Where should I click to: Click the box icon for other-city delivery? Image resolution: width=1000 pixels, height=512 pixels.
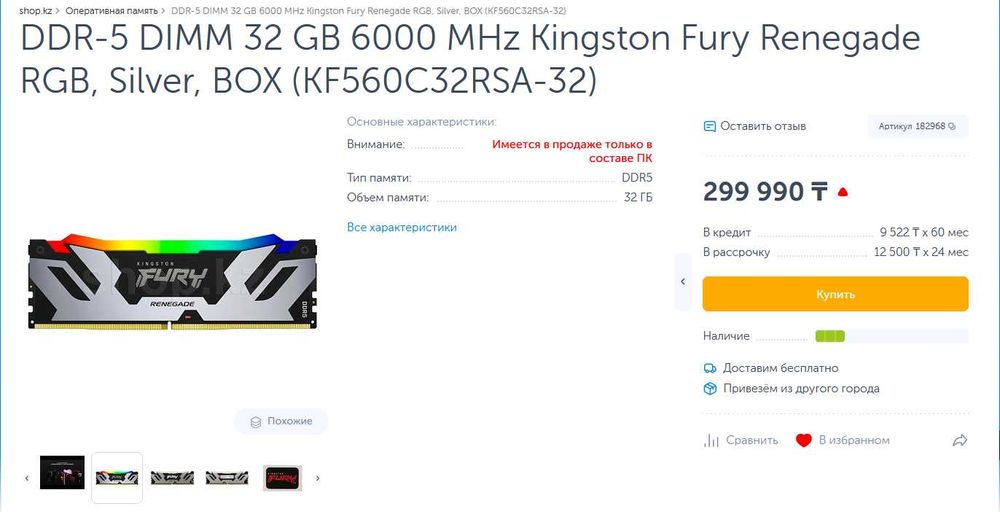pyautogui.click(x=710, y=389)
